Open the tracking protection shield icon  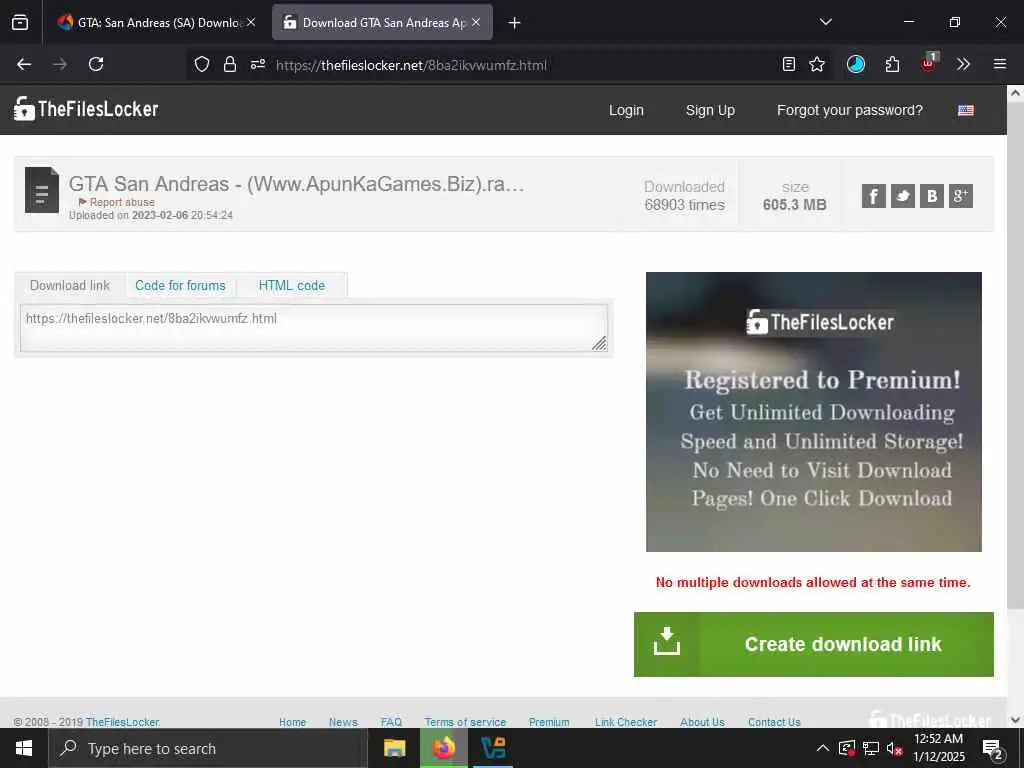pyautogui.click(x=202, y=64)
